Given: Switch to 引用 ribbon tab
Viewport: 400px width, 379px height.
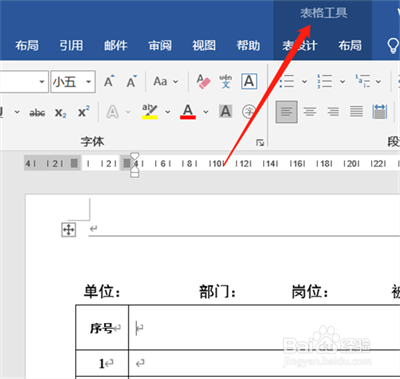Looking at the screenshot, I should coord(71,45).
